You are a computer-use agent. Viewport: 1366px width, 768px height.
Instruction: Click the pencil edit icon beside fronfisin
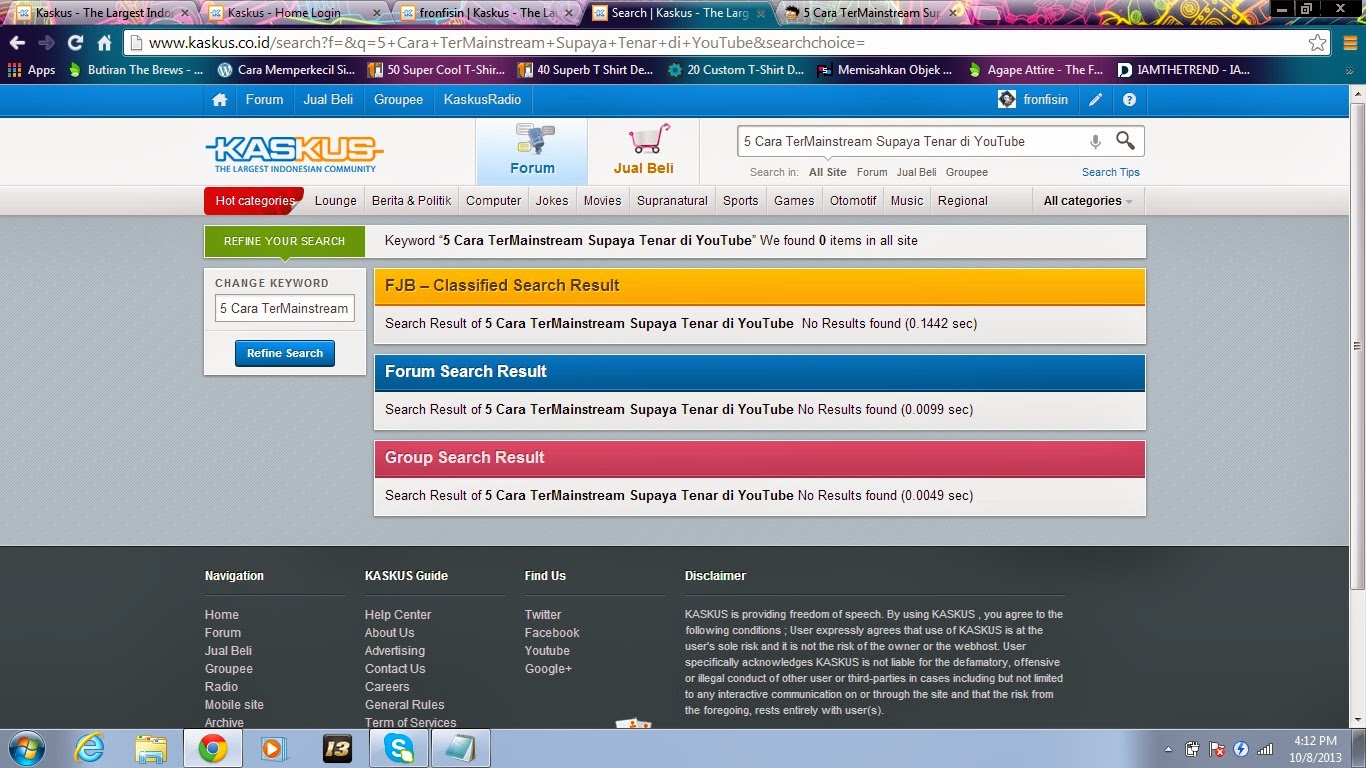1096,100
